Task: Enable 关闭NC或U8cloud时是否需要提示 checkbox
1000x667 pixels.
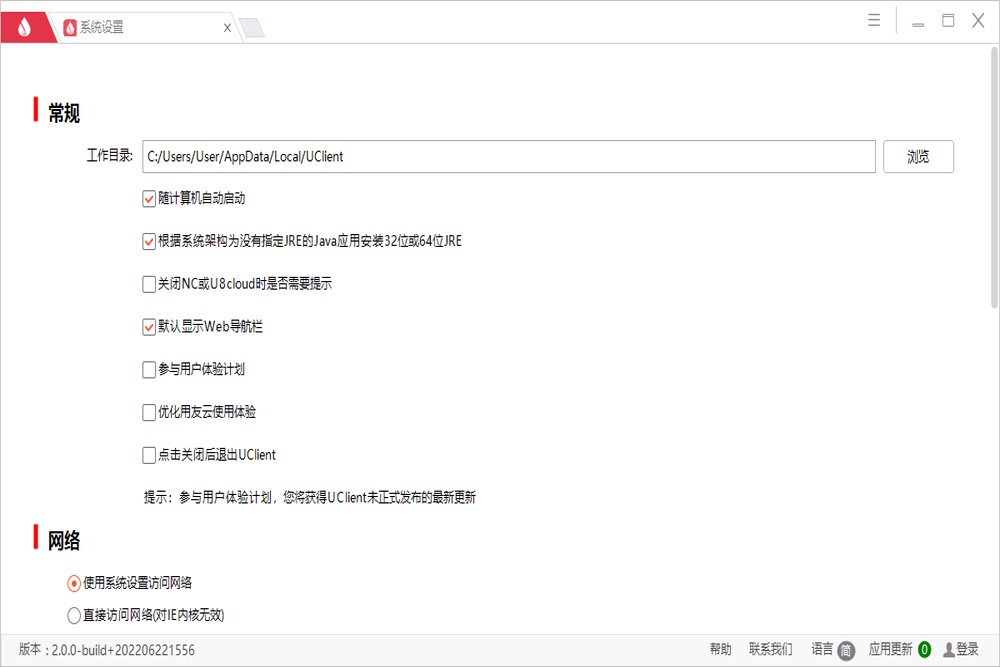Action: point(149,284)
